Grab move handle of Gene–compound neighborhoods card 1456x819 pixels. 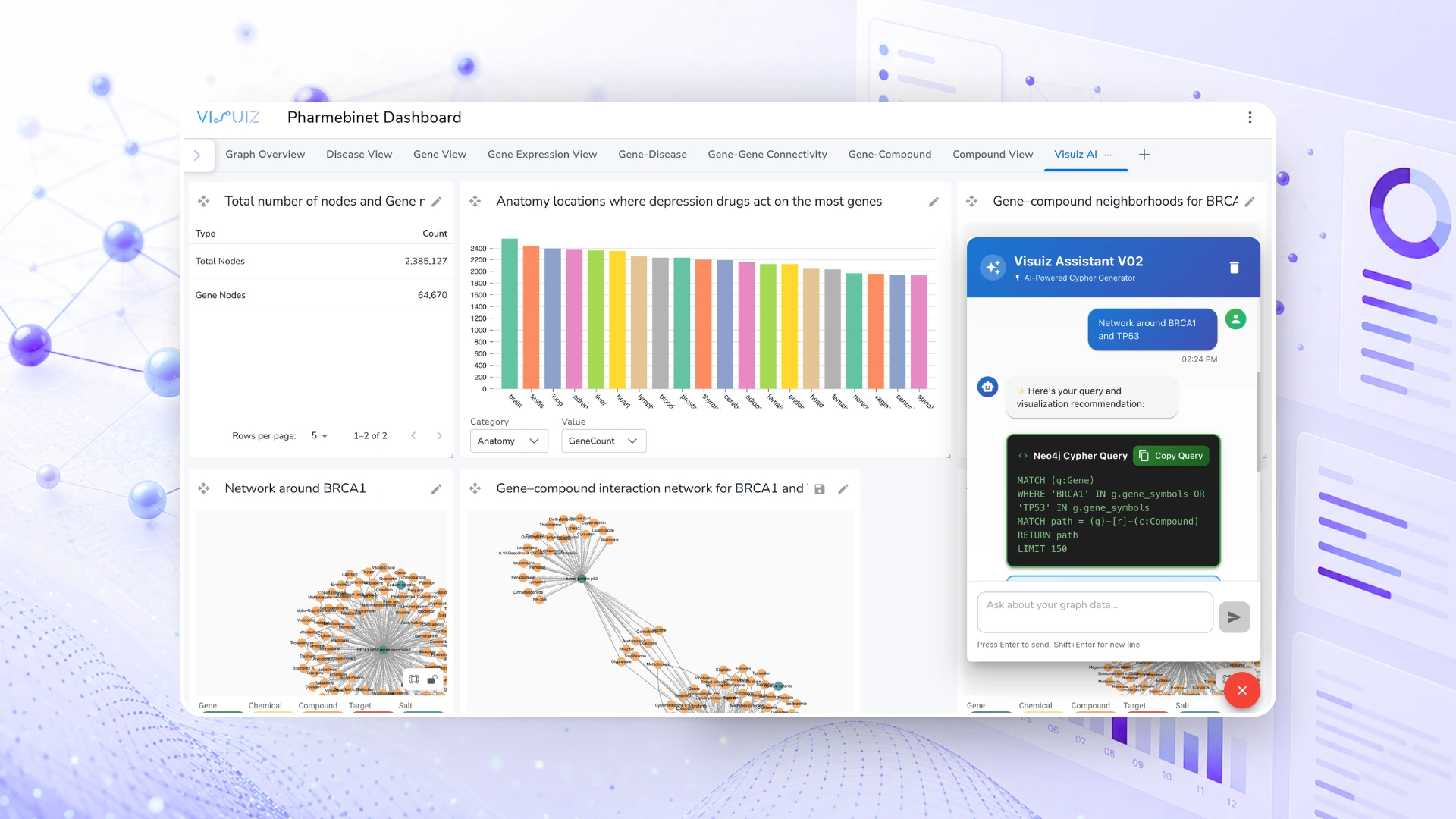pyautogui.click(x=971, y=202)
